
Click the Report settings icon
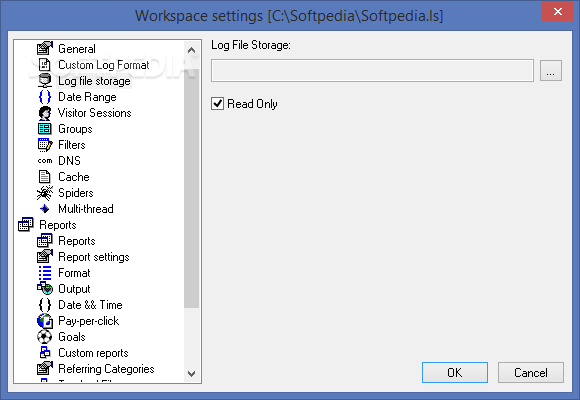coord(45,256)
